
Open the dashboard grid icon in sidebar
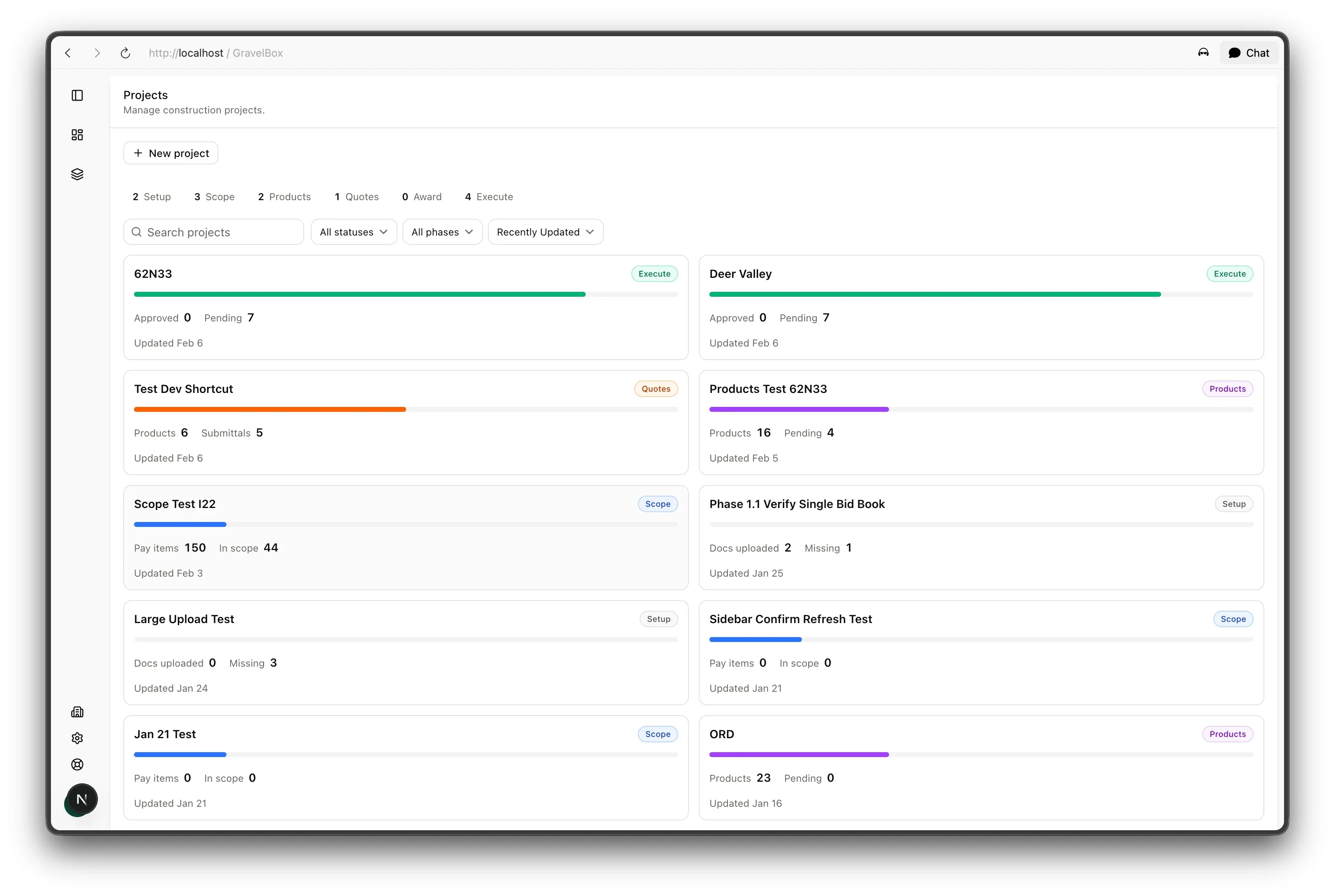77,135
